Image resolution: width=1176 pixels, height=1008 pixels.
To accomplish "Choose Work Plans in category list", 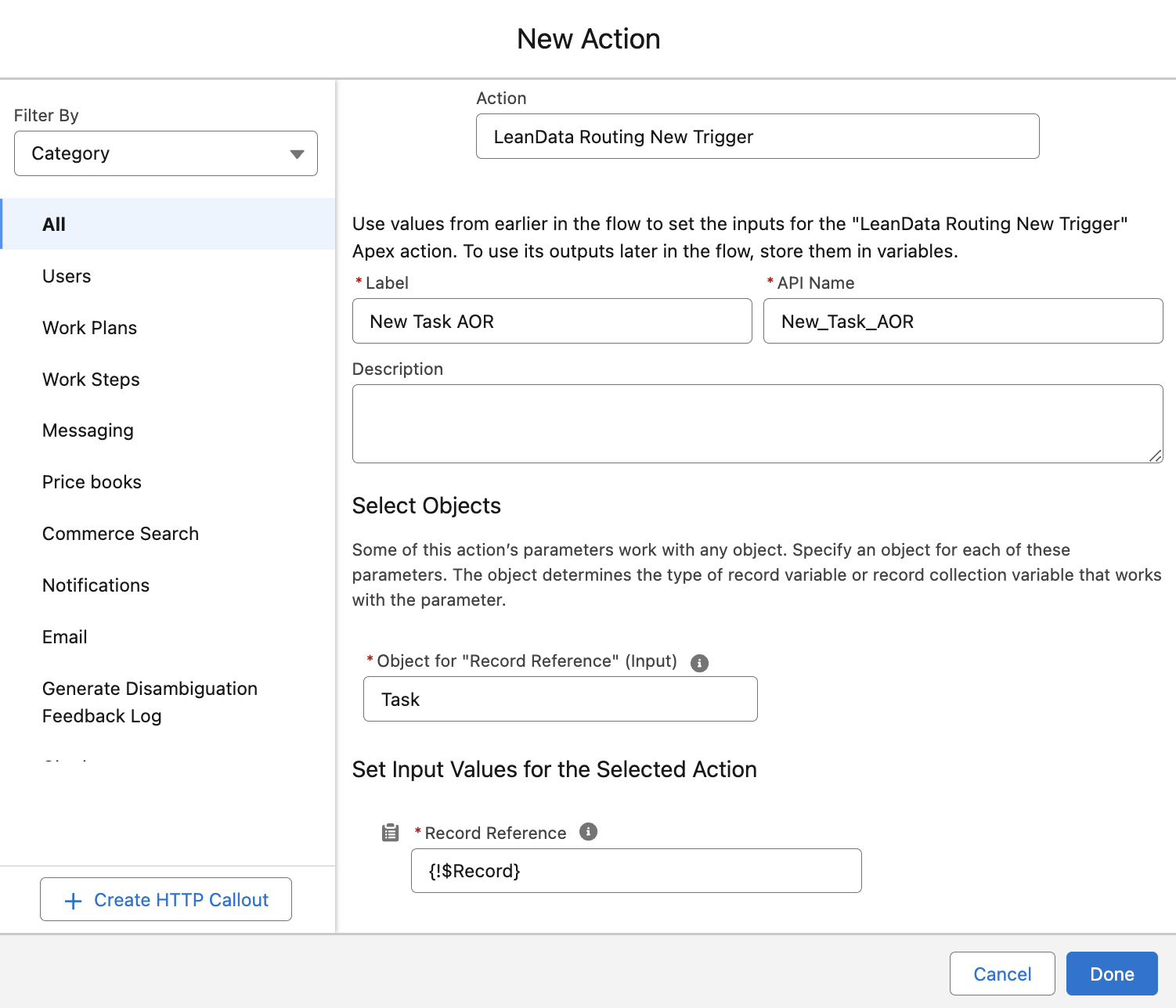I will click(89, 328).
